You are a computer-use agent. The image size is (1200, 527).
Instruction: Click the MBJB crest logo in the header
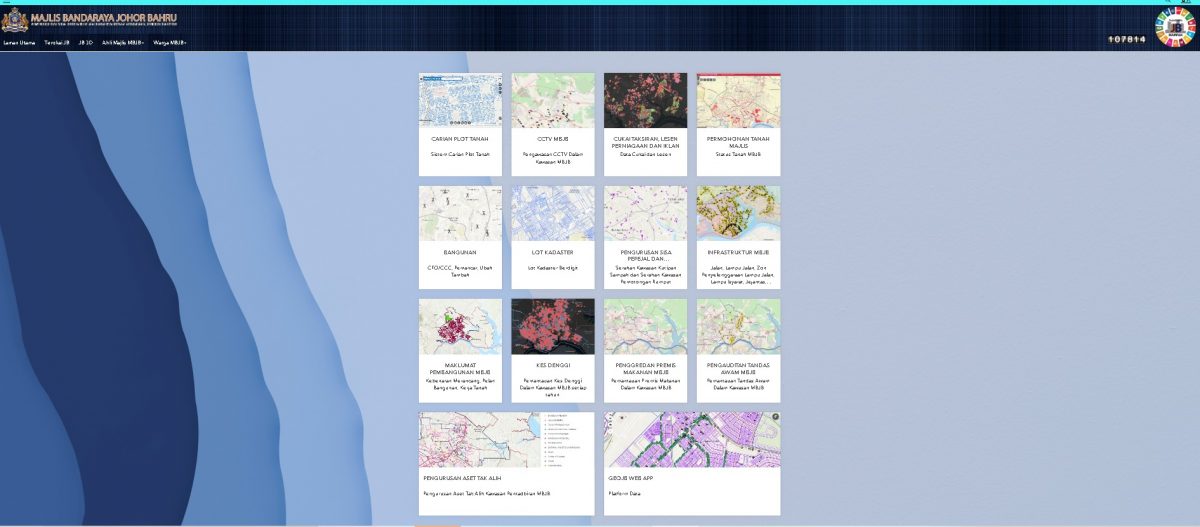[x=14, y=20]
